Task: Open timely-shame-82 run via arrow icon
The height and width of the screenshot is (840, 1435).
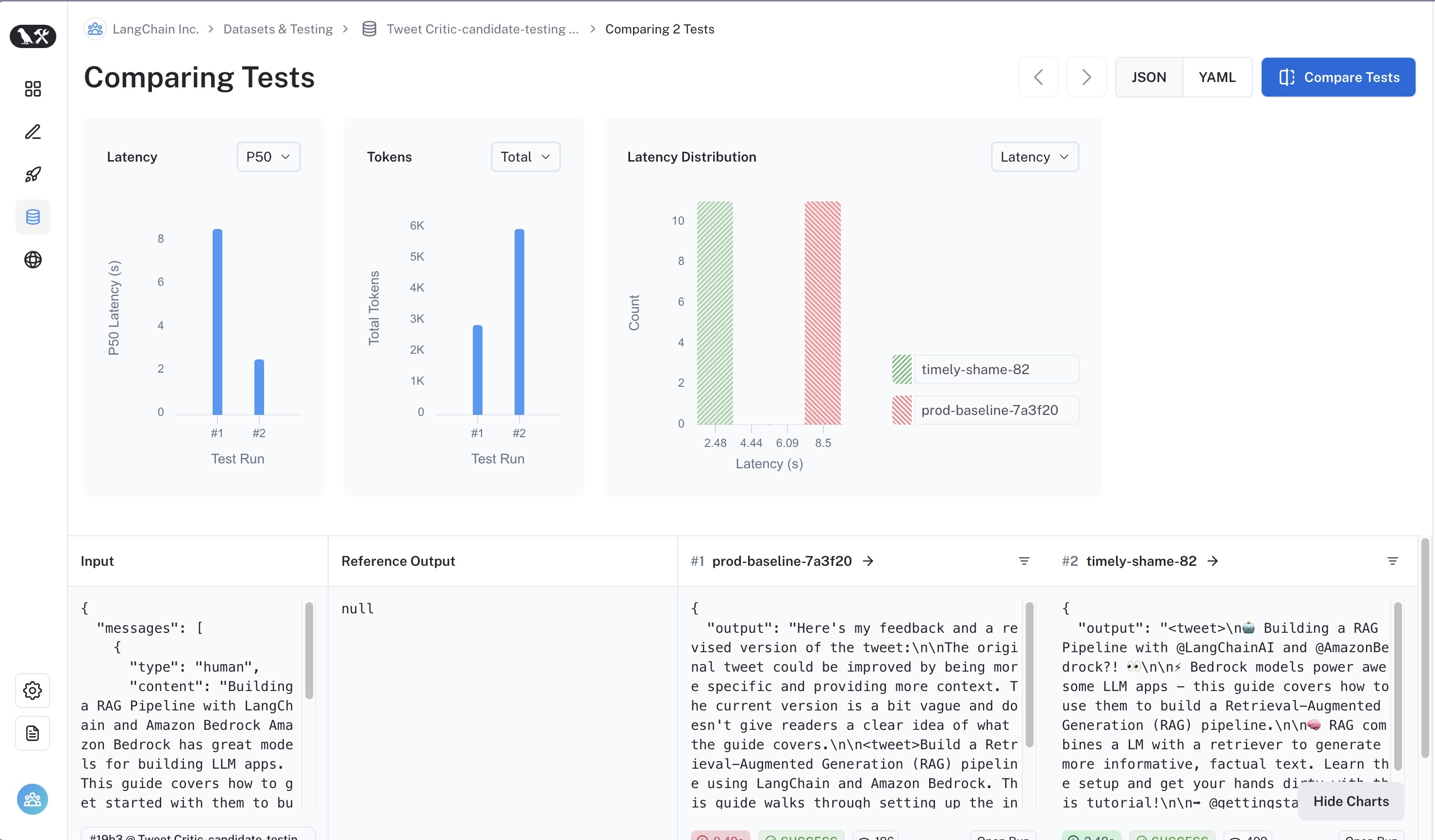Action: pyautogui.click(x=1213, y=561)
